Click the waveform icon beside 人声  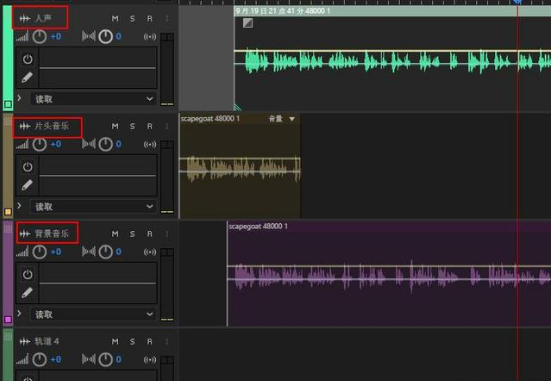point(25,18)
